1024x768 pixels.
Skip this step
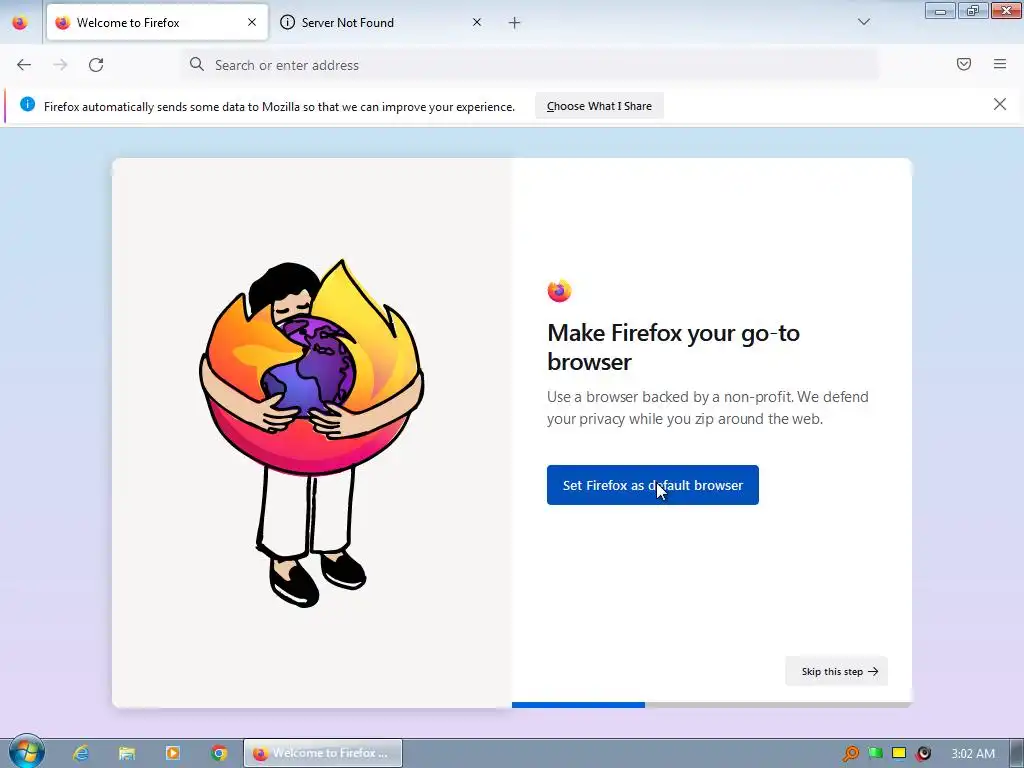[837, 671]
